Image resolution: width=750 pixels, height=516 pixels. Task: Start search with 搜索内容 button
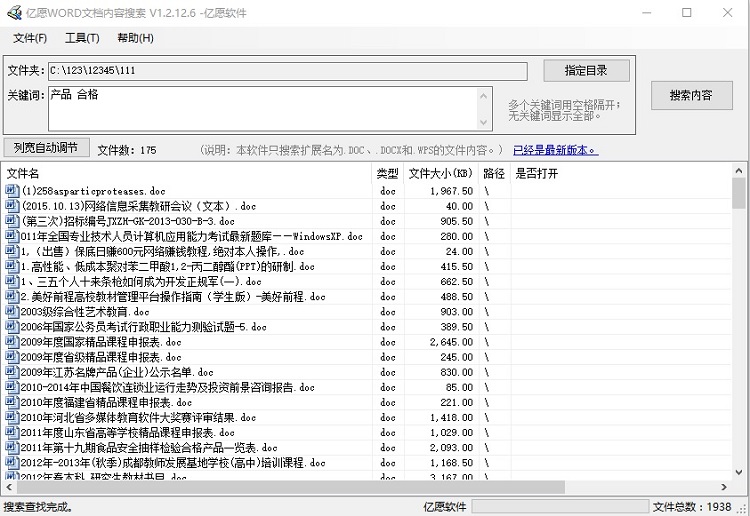(x=691, y=95)
